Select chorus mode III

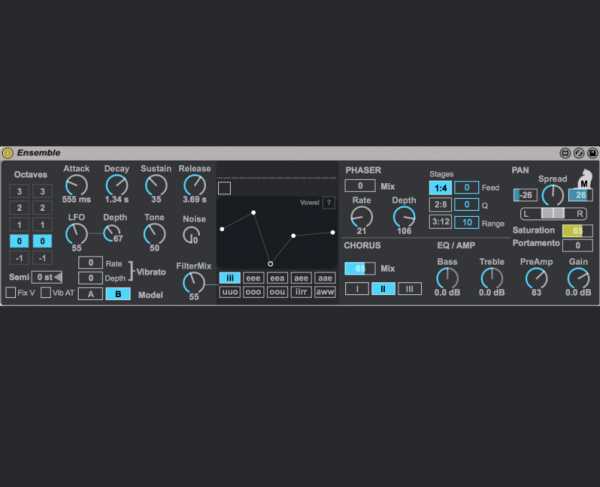point(409,288)
